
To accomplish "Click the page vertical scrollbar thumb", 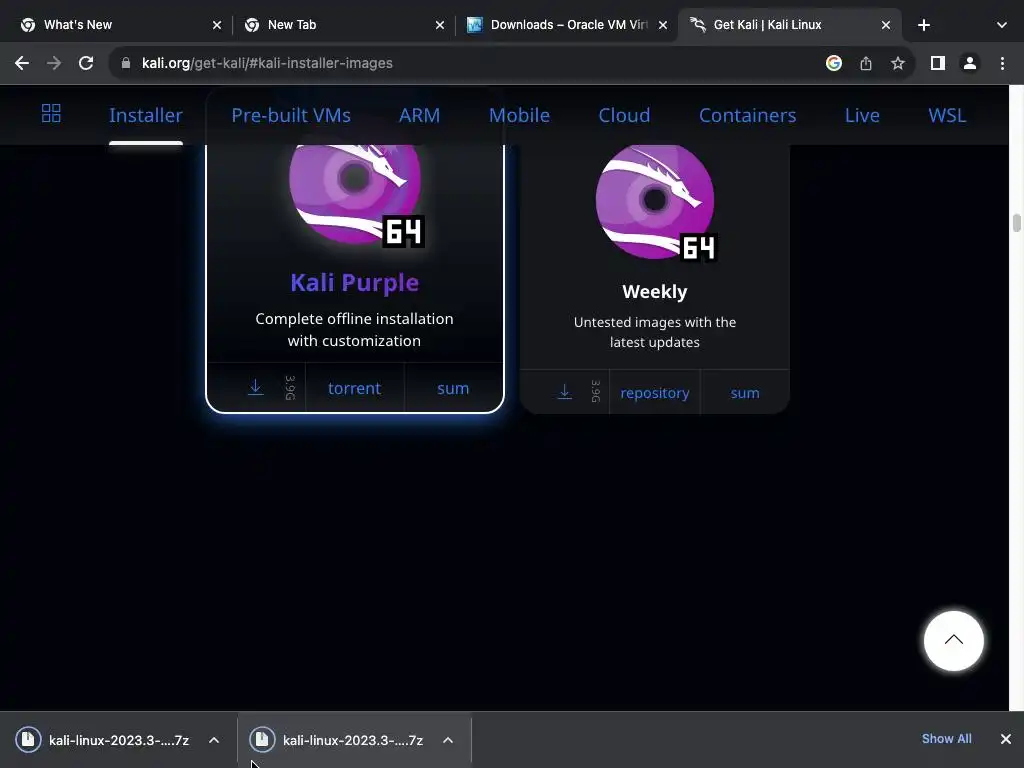I will point(1016,222).
